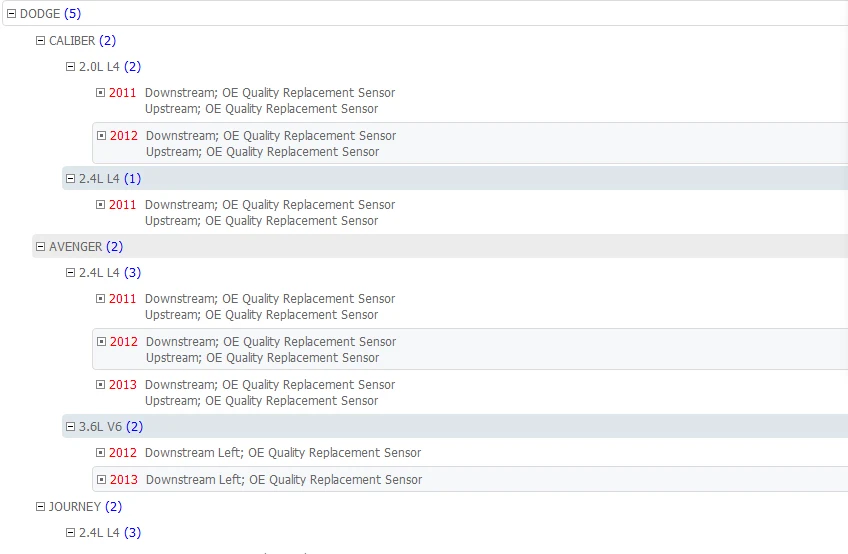This screenshot has width=848, height=554.
Task: Select 2011 Caliber 2.0L Upstream sensor text
Action: (261, 109)
